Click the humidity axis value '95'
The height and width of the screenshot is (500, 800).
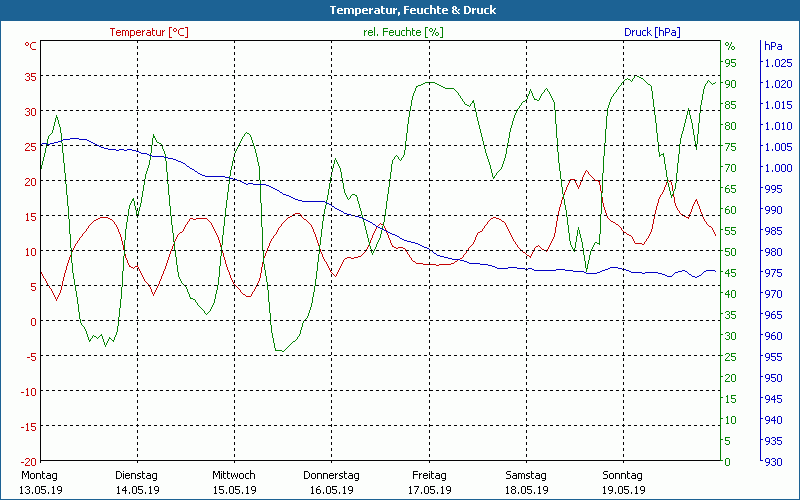pos(731,63)
